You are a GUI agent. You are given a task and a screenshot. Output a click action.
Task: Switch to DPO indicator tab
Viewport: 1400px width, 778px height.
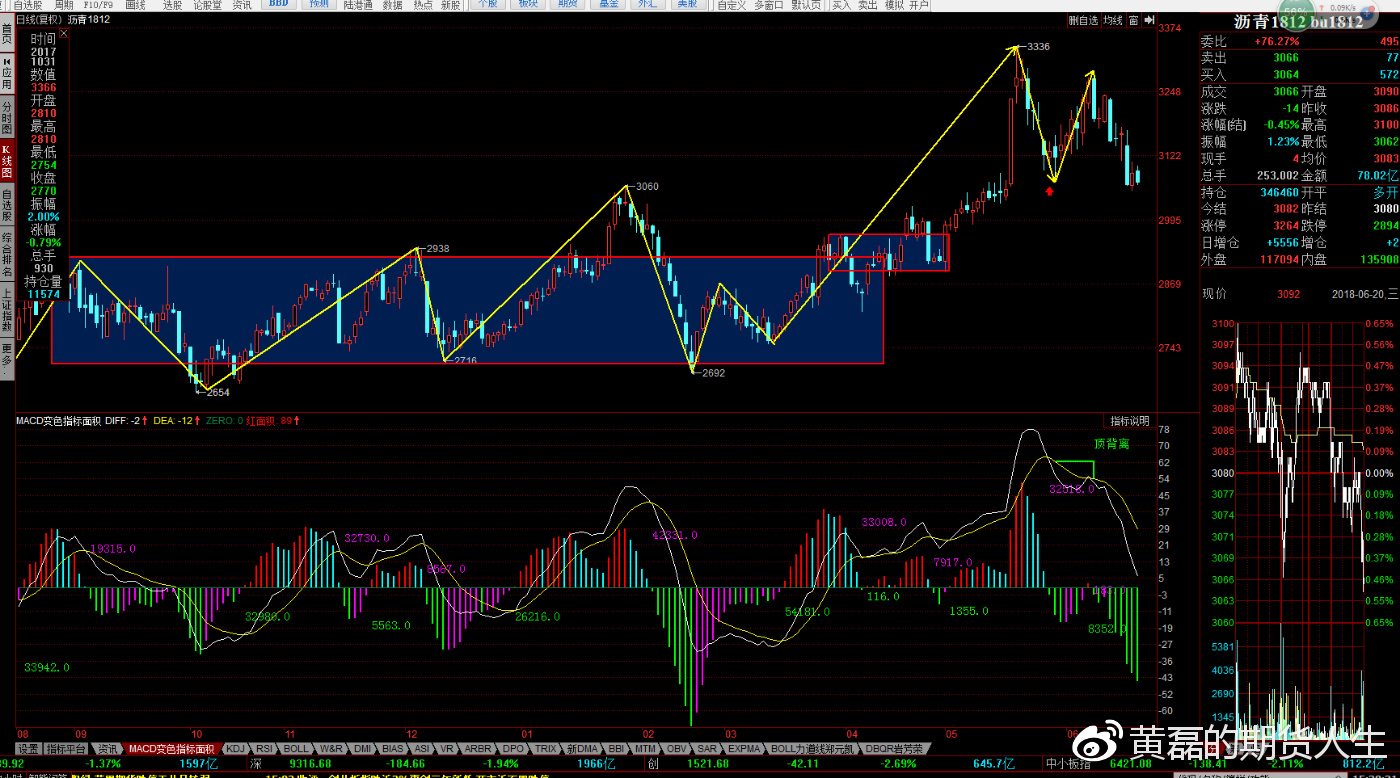(513, 748)
